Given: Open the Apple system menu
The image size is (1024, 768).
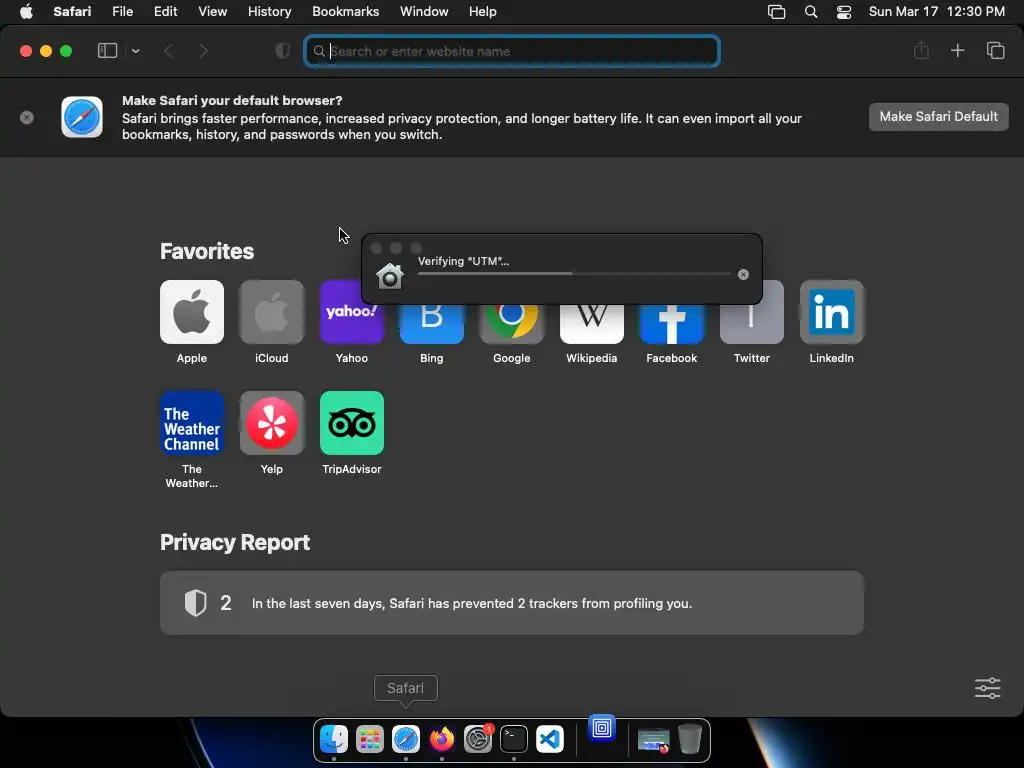Looking at the screenshot, I should [x=26, y=12].
